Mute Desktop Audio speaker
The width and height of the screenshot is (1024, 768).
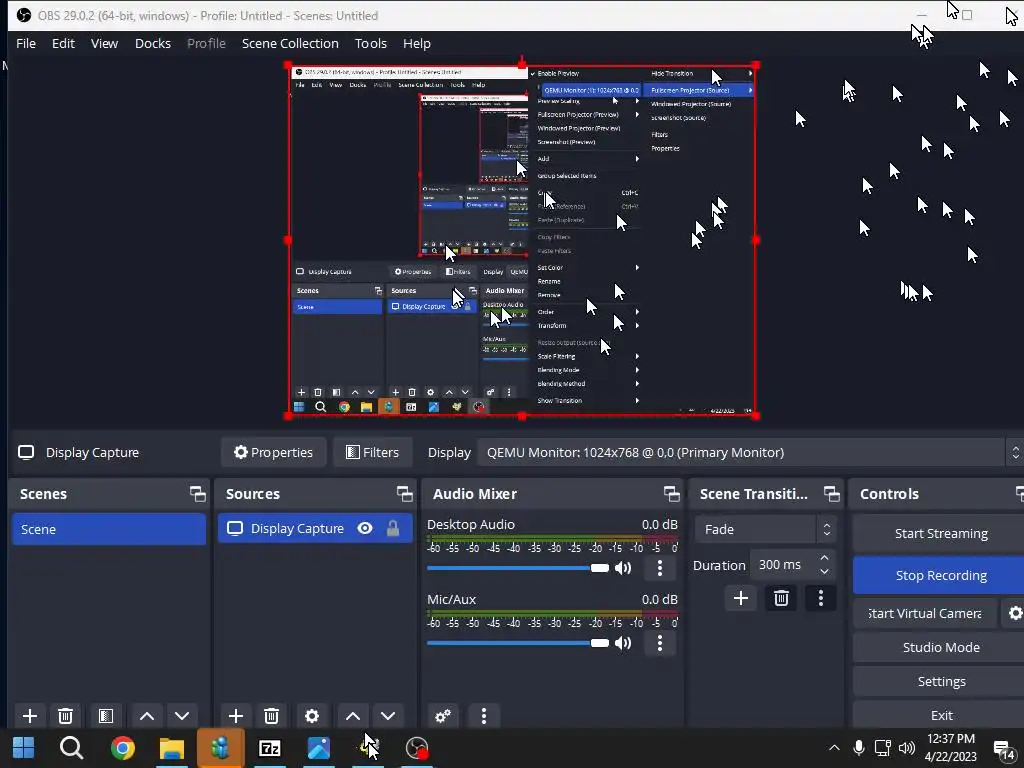click(x=623, y=568)
